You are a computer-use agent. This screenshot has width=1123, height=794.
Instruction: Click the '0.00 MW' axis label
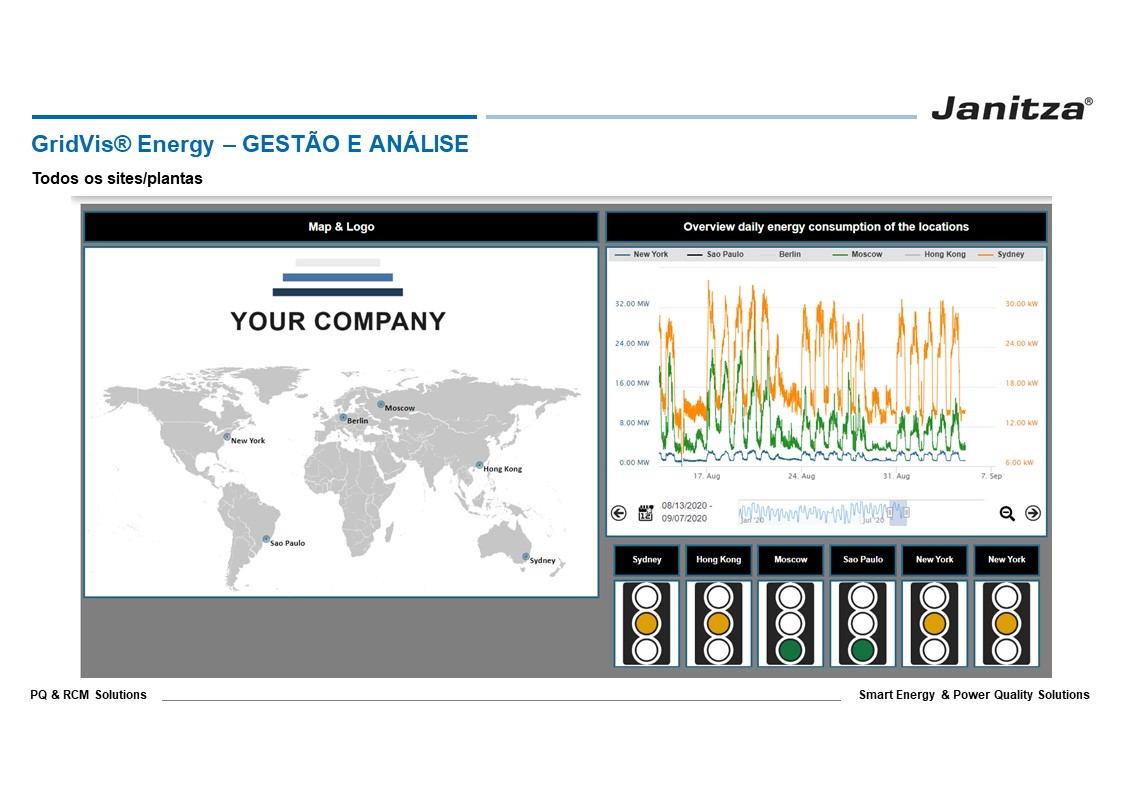(634, 463)
